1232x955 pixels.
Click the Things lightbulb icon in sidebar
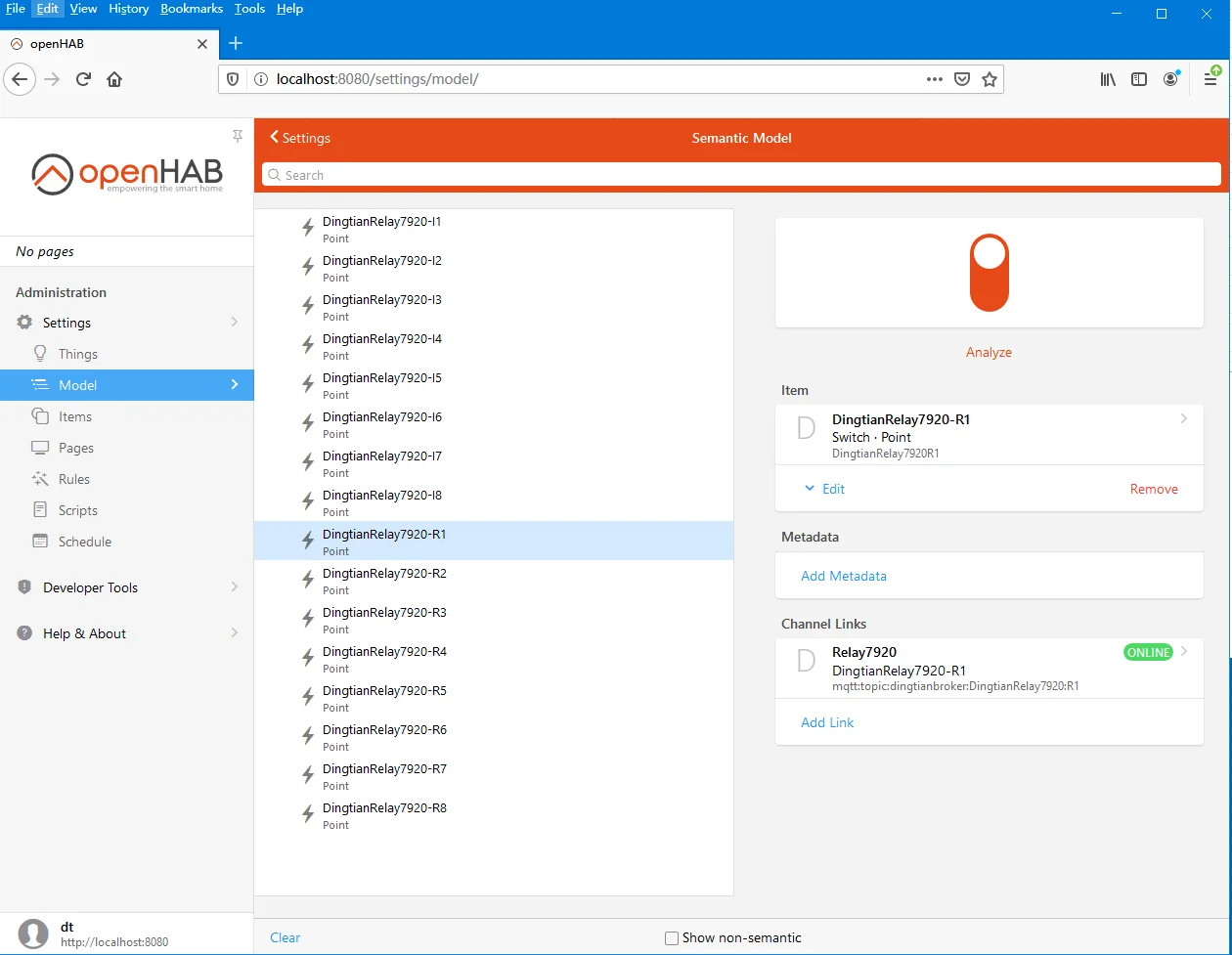pyautogui.click(x=40, y=354)
